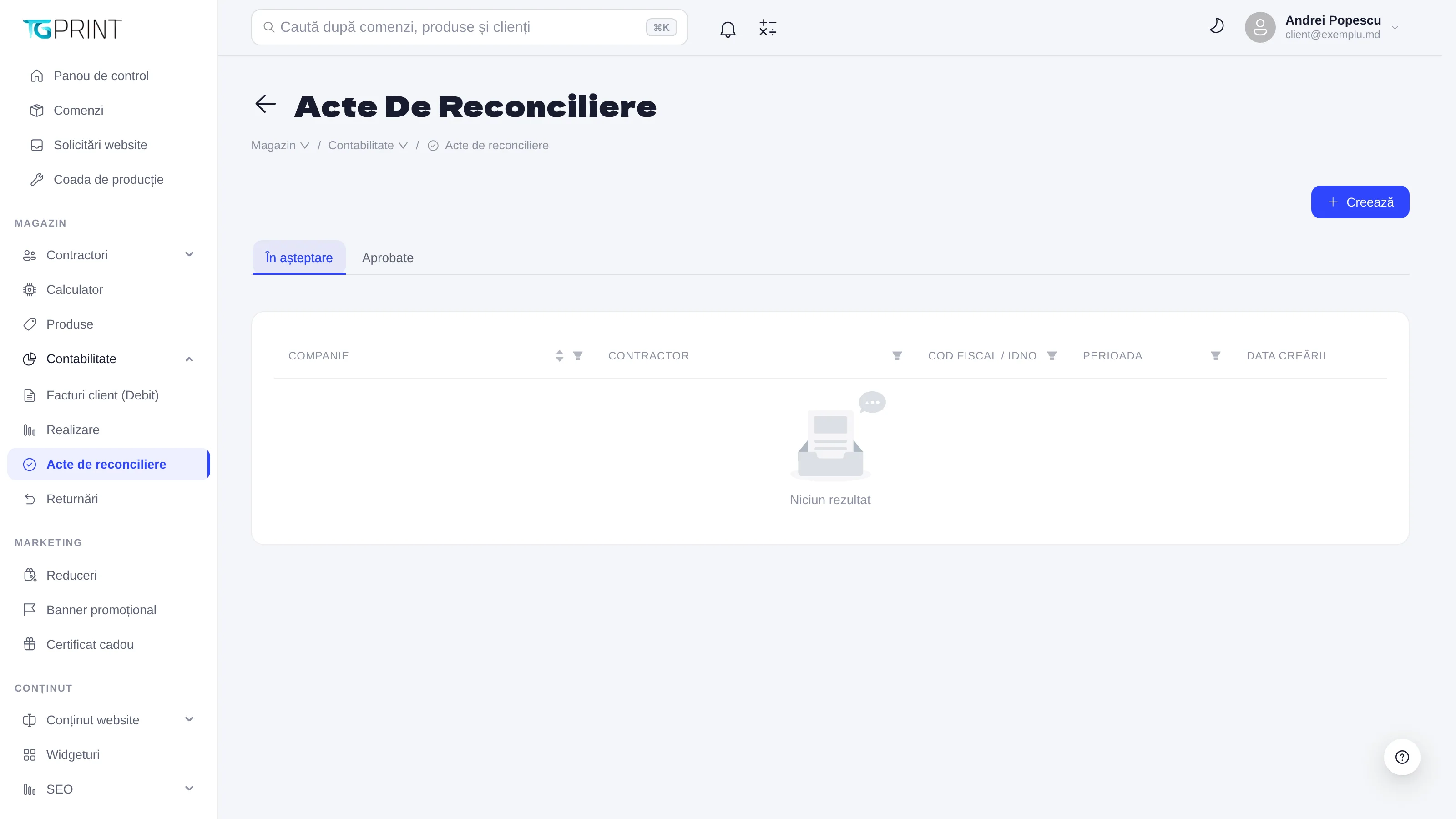This screenshot has height=819, width=1456.
Task: Open the calculator math-symbols icon in header
Action: tap(768, 28)
